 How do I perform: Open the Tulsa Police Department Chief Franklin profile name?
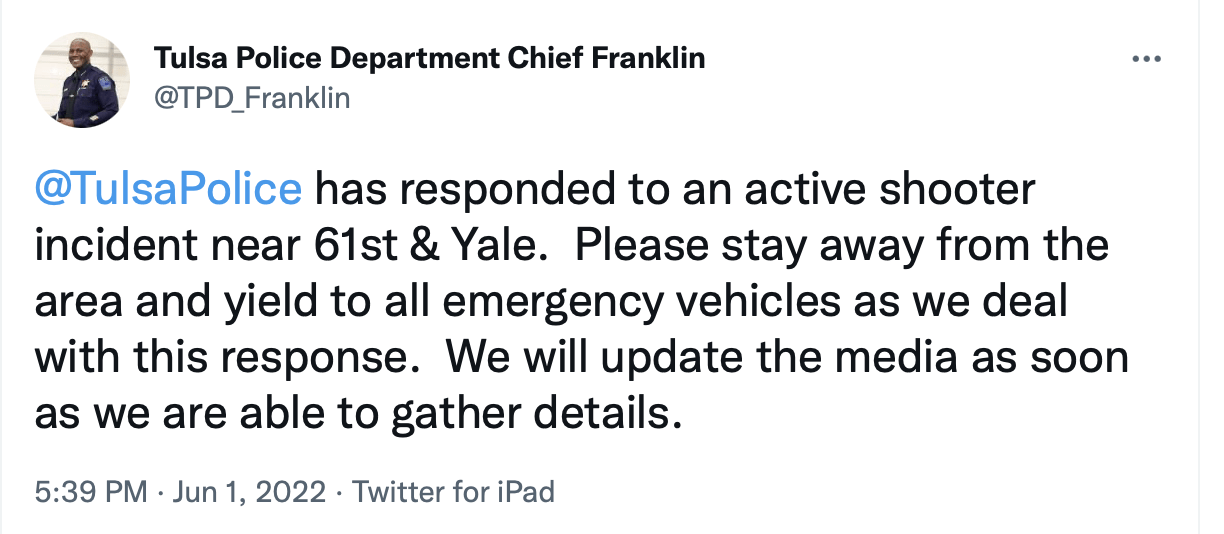point(429,58)
